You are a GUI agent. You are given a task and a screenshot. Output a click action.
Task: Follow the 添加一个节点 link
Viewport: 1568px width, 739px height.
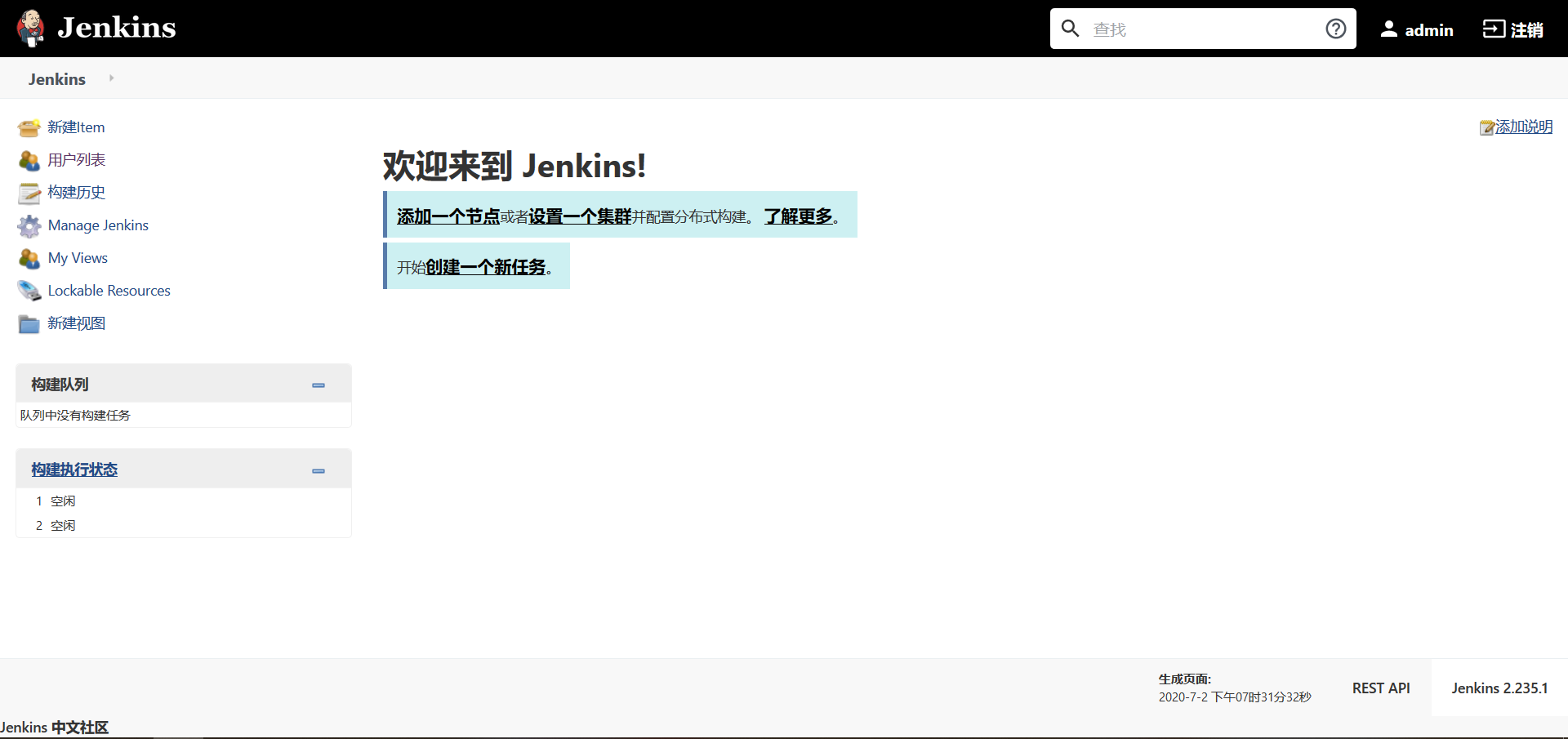[x=448, y=216]
